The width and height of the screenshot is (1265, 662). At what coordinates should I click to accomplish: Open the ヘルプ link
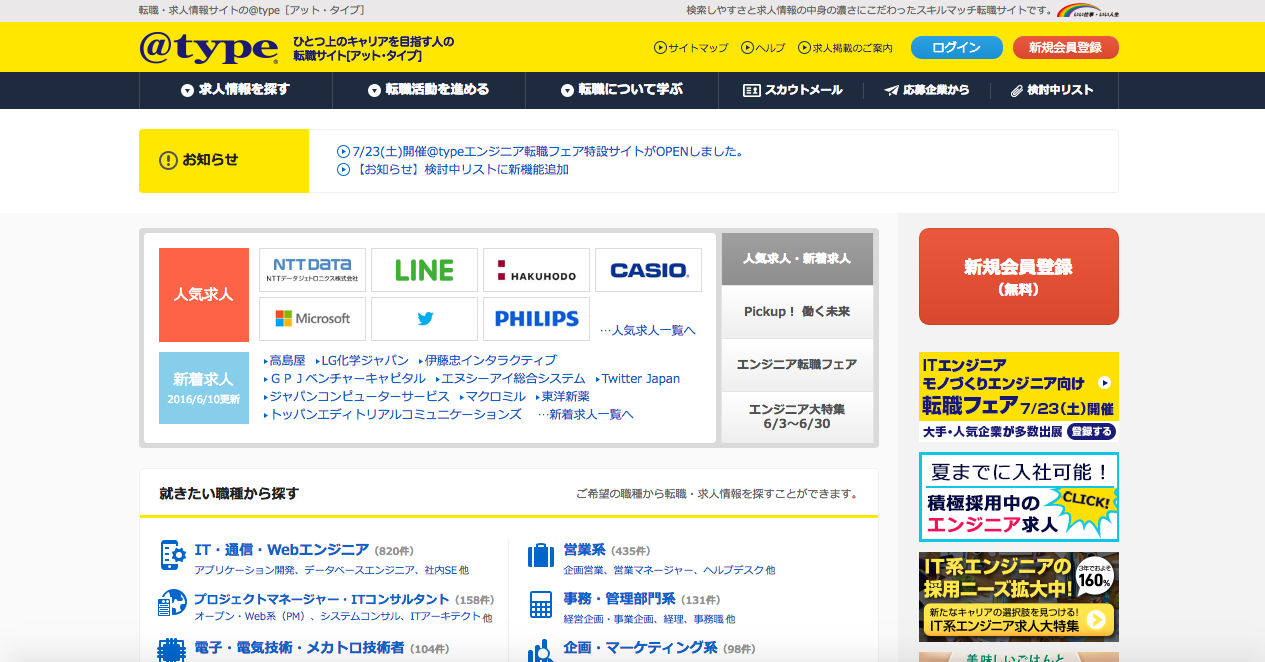pos(763,48)
